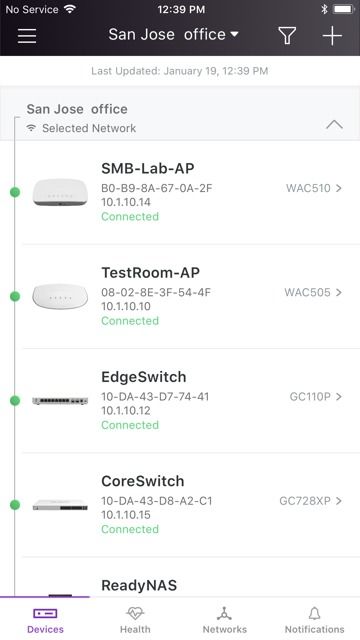Viewport: 360px width, 640px height.
Task: Tap the Health tab label
Action: click(135, 629)
